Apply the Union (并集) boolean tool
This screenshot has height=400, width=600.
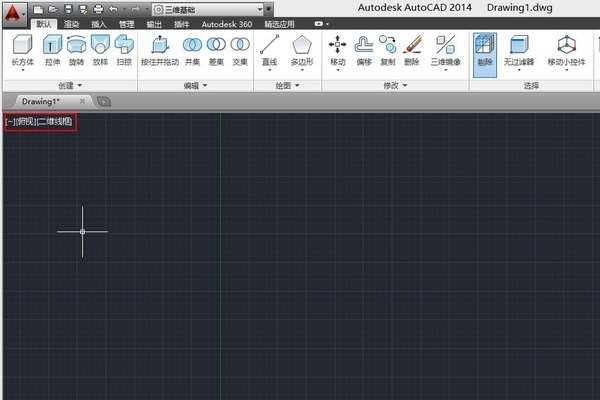point(192,51)
